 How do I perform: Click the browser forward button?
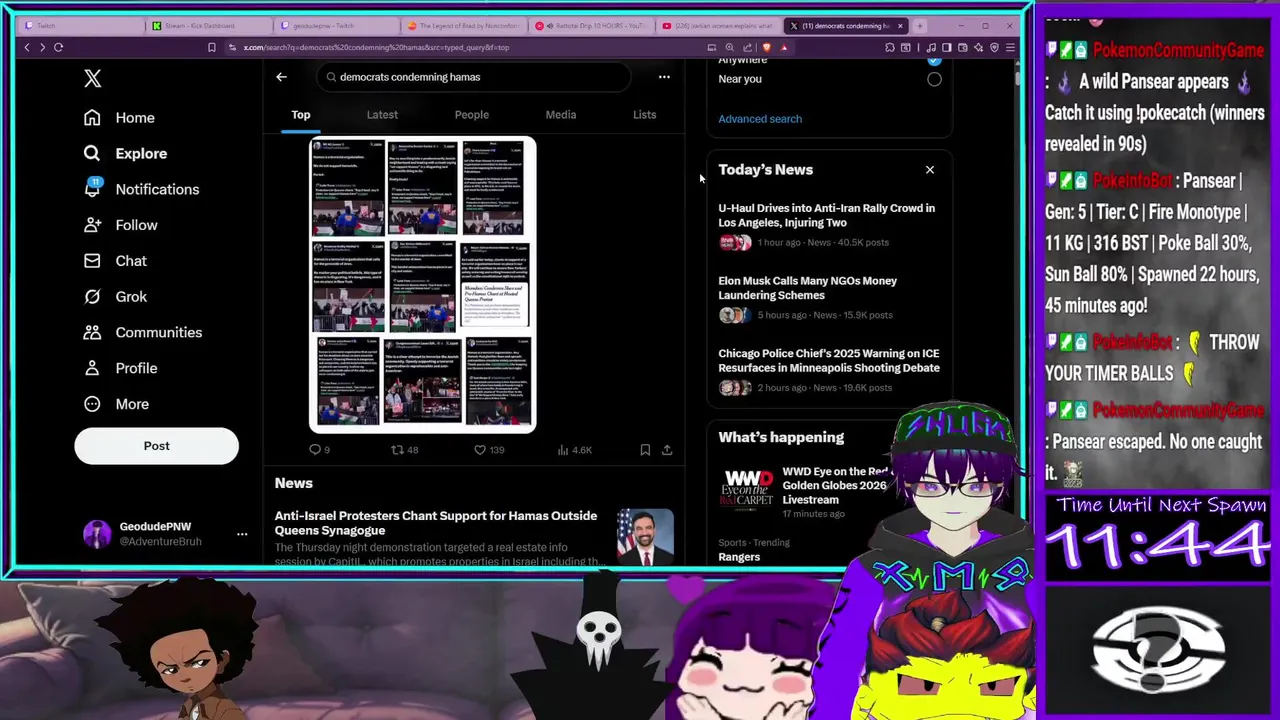[x=42, y=47]
